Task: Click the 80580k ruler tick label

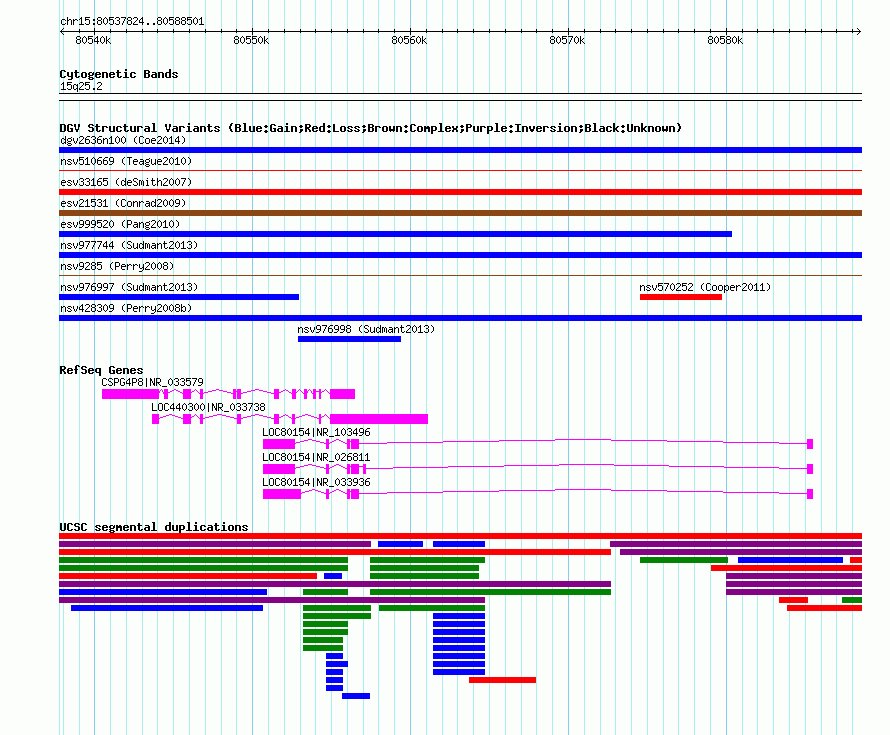Action: click(725, 40)
